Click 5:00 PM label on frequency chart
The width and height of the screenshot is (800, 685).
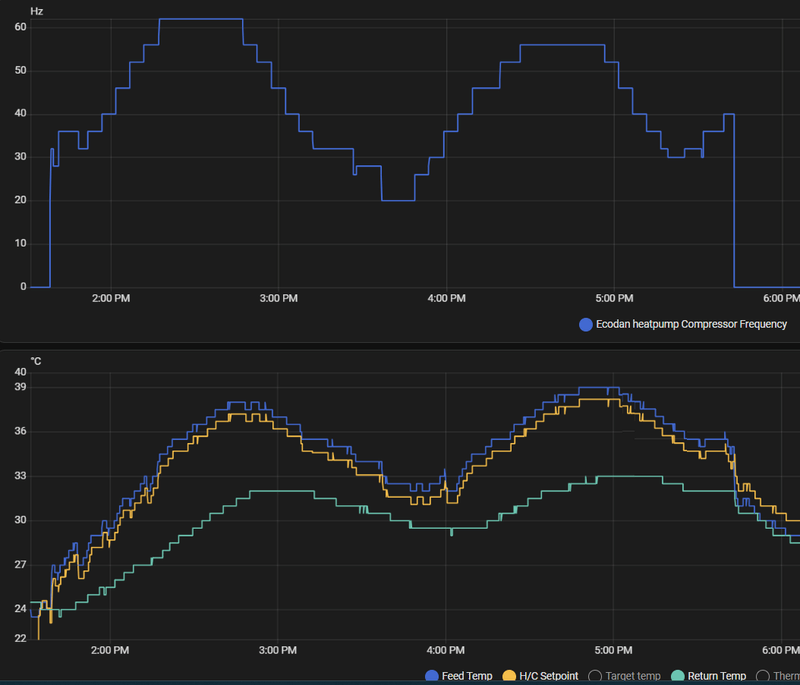tap(614, 298)
